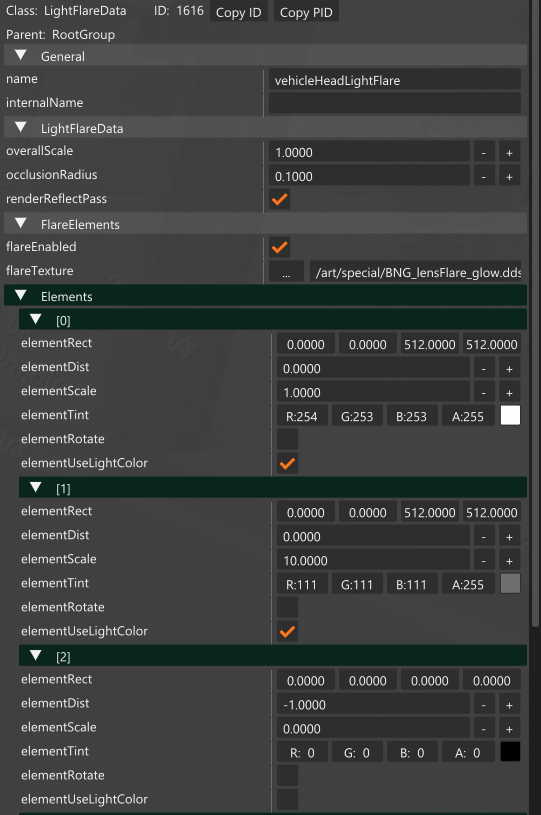Decrease element [2] elementScale
This screenshot has height=815, width=541.
pyautogui.click(x=484, y=728)
